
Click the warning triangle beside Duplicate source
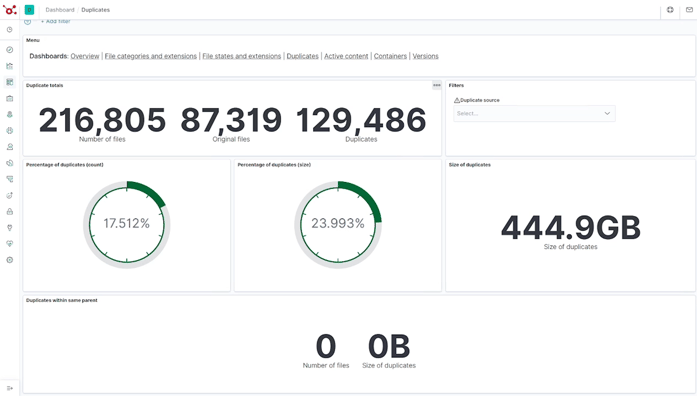click(457, 100)
